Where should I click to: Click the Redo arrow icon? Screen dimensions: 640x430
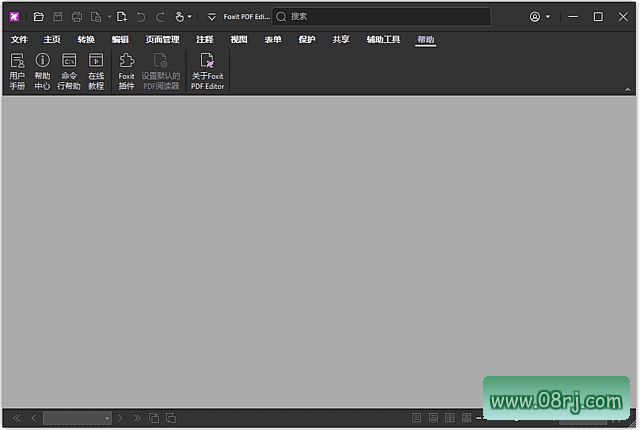160,17
